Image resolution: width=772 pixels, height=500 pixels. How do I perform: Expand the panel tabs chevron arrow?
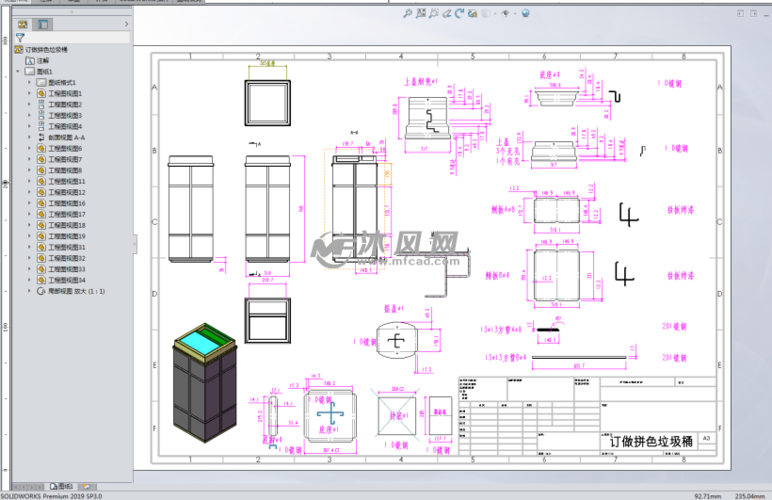point(127,24)
